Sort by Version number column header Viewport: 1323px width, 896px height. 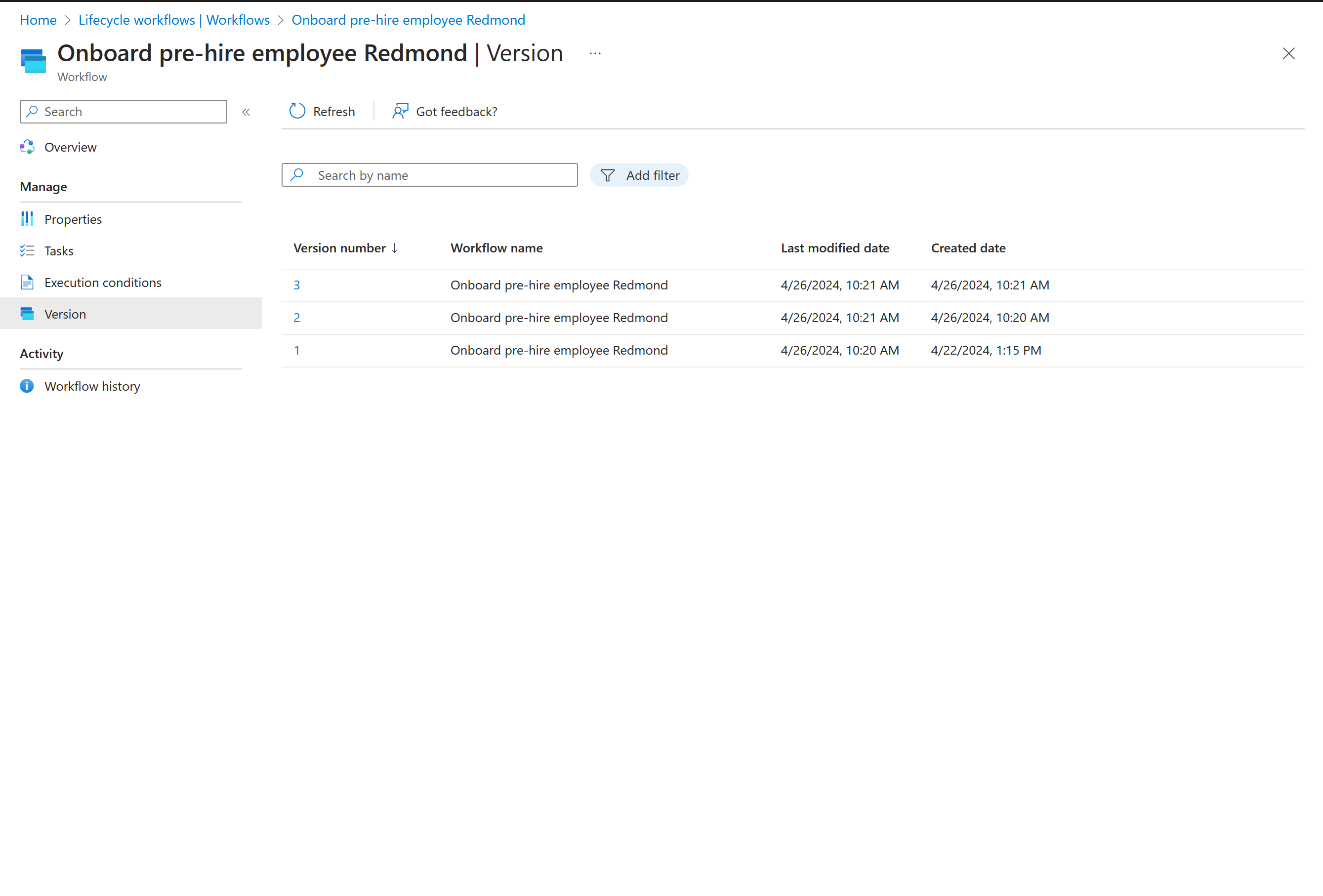pyautogui.click(x=340, y=248)
